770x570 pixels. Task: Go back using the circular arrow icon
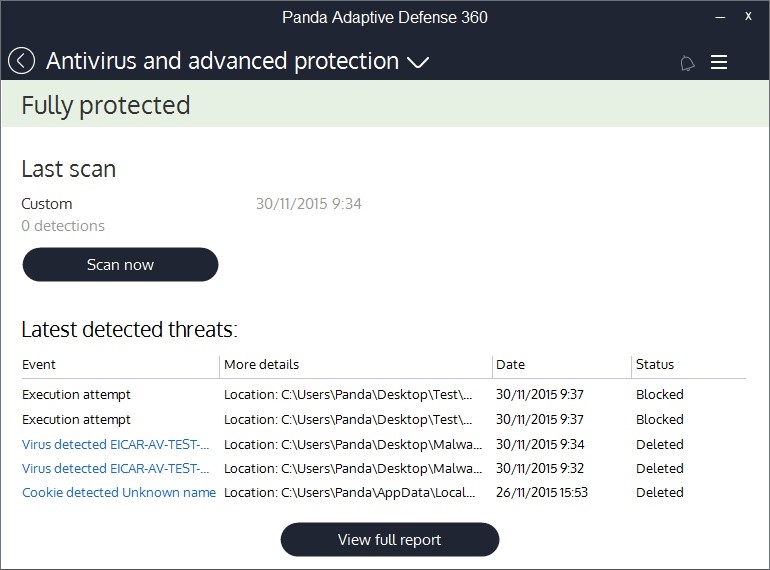21,61
